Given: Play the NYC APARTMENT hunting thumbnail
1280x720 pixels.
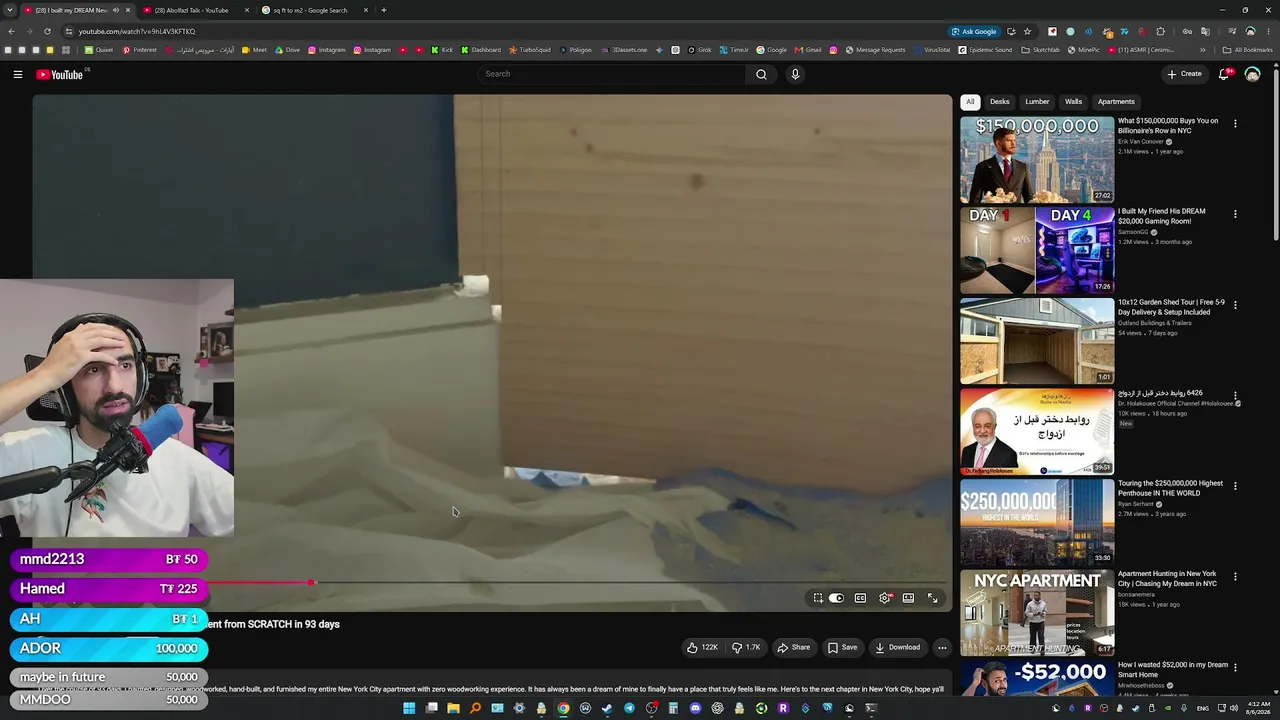Looking at the screenshot, I should [1037, 613].
